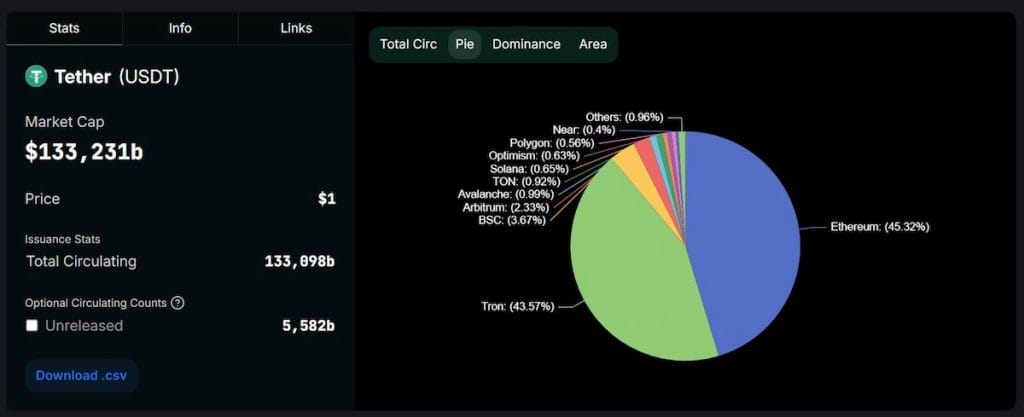
Task: Download the .csv file
Action: tap(82, 376)
